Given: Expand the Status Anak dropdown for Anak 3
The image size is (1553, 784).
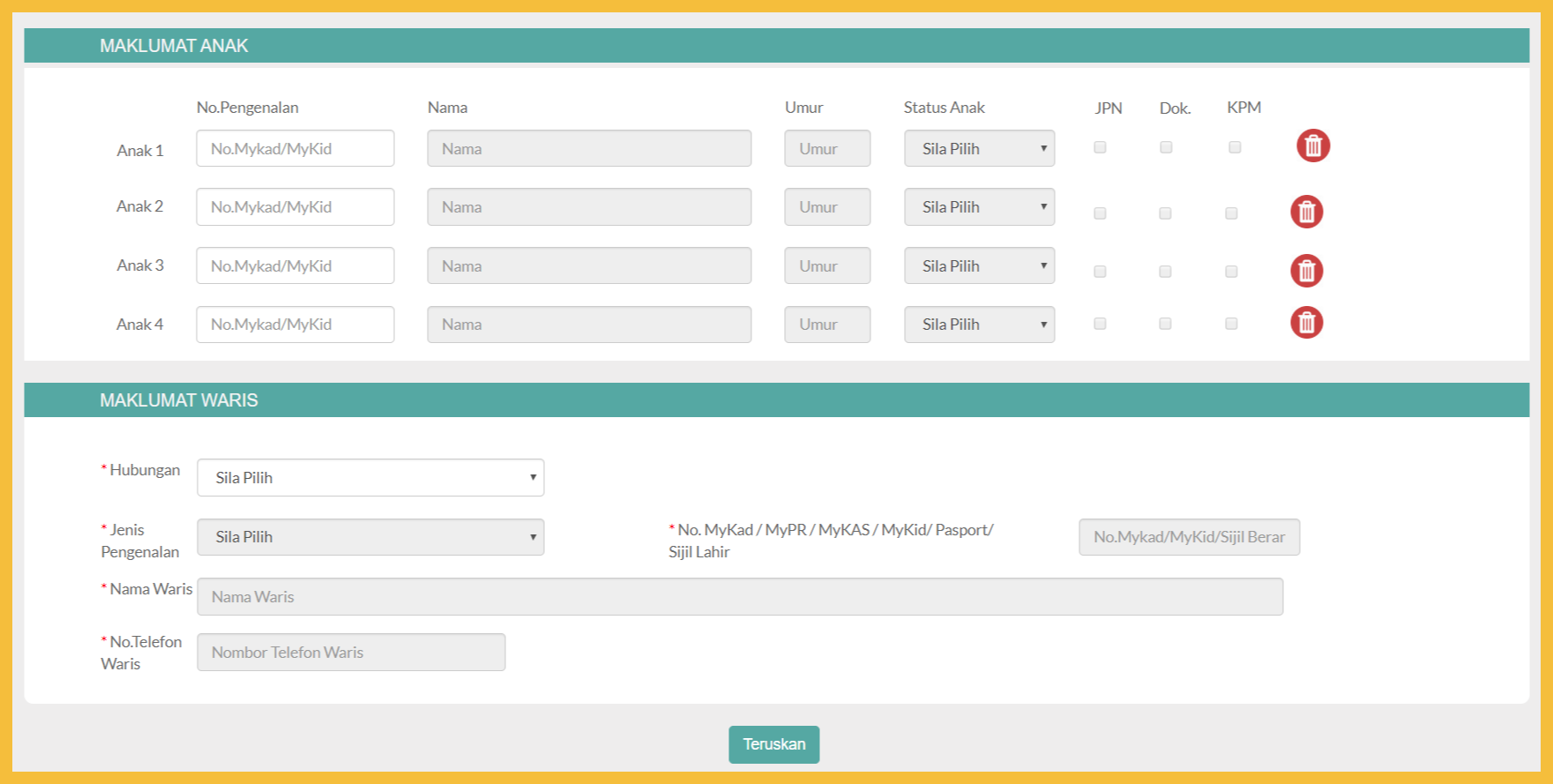Looking at the screenshot, I should point(979,266).
